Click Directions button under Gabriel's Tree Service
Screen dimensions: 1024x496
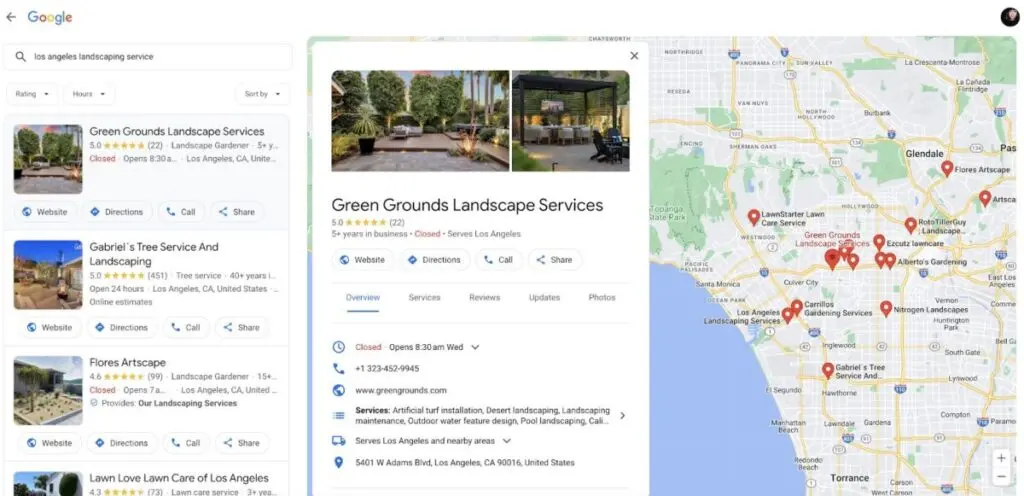point(121,328)
